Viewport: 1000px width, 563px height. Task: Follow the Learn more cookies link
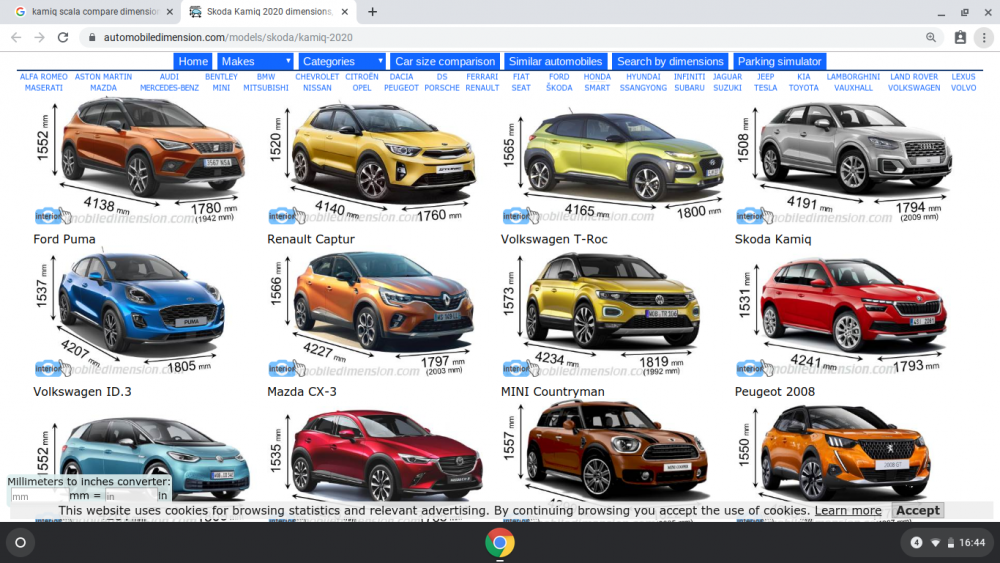pyautogui.click(x=848, y=510)
